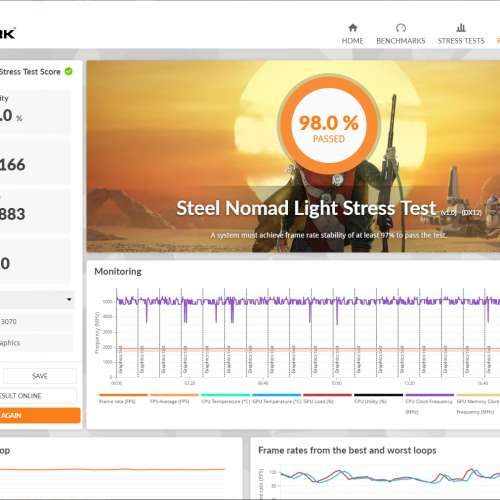This screenshot has height=500, width=500.
Task: Open the STRESS TESTS section
Action: coord(461,34)
